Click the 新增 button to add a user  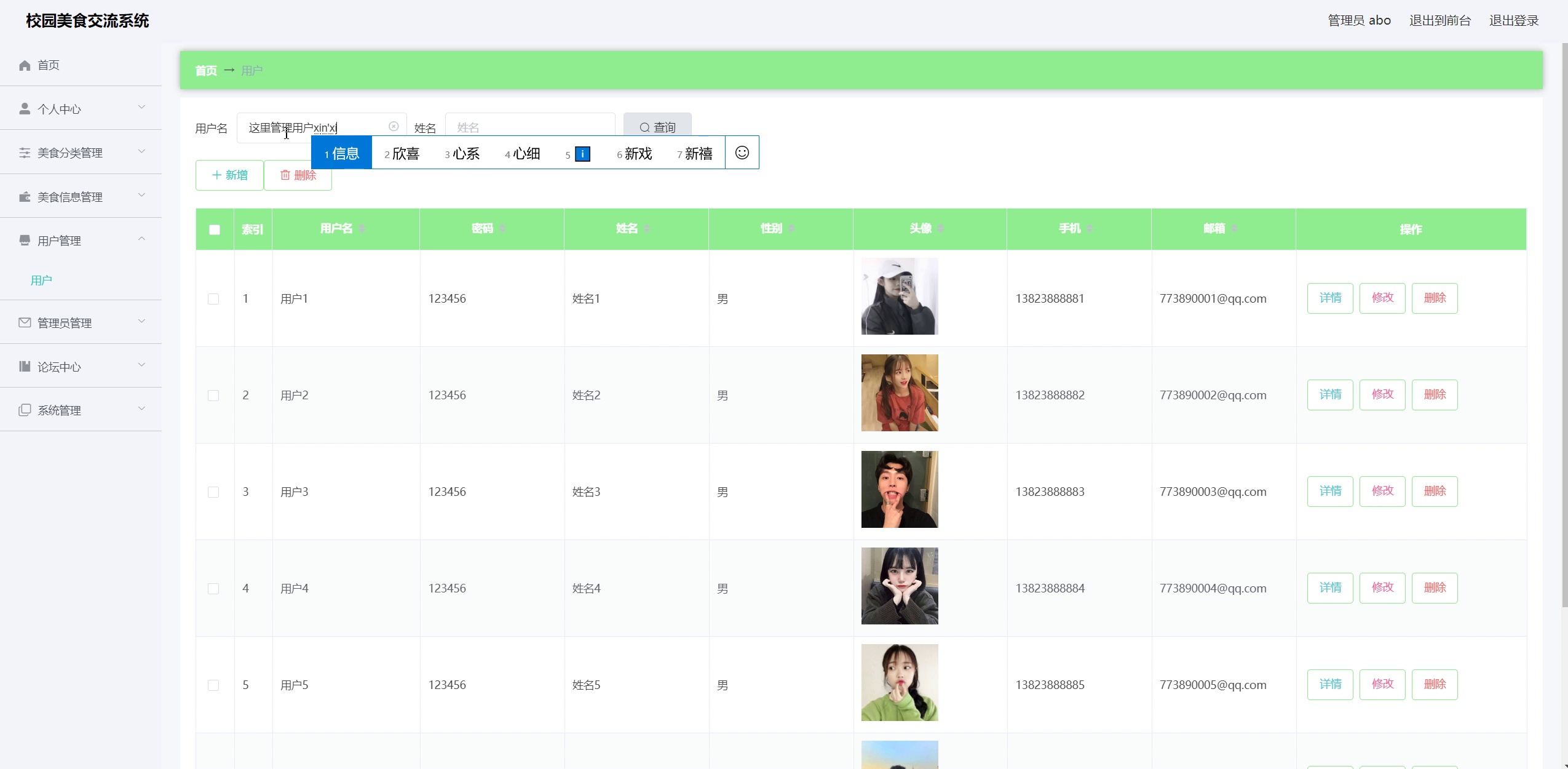pyautogui.click(x=229, y=175)
